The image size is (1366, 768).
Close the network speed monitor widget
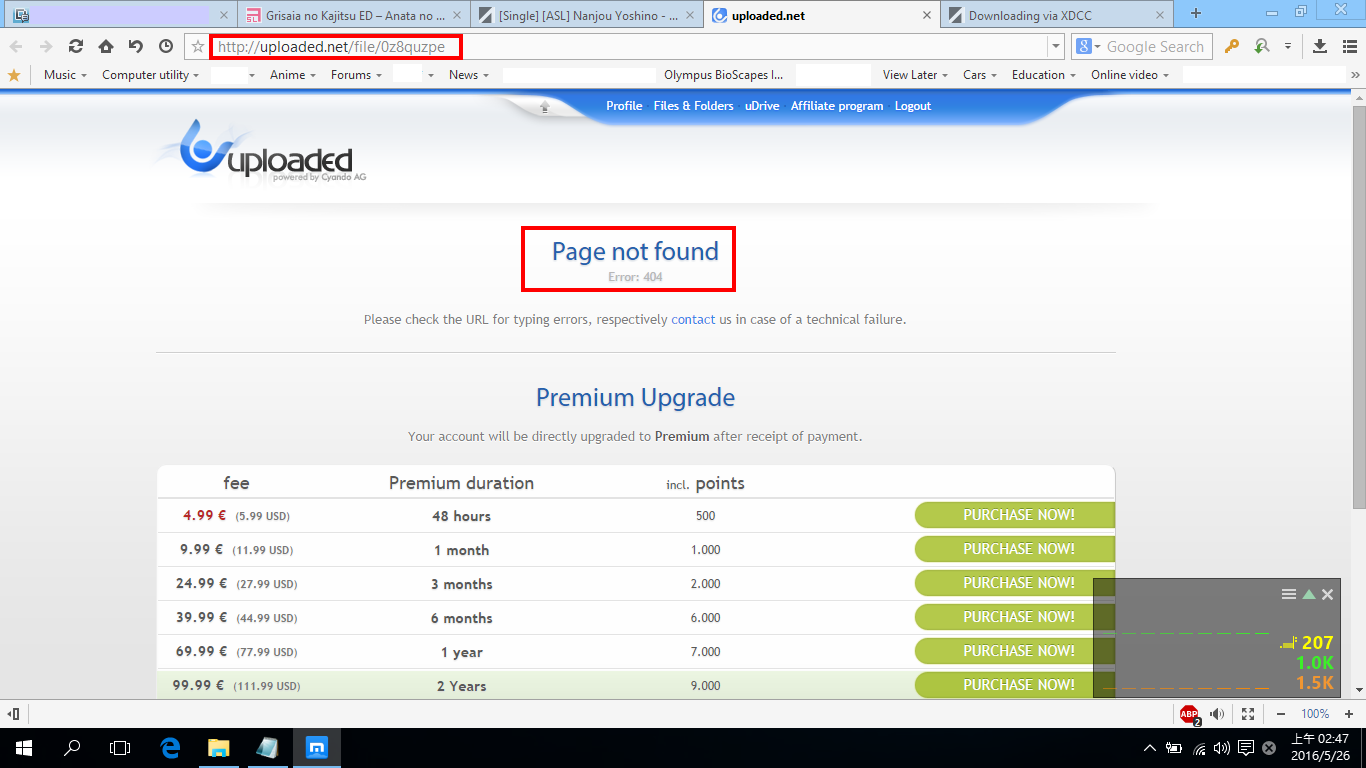pos(1328,594)
